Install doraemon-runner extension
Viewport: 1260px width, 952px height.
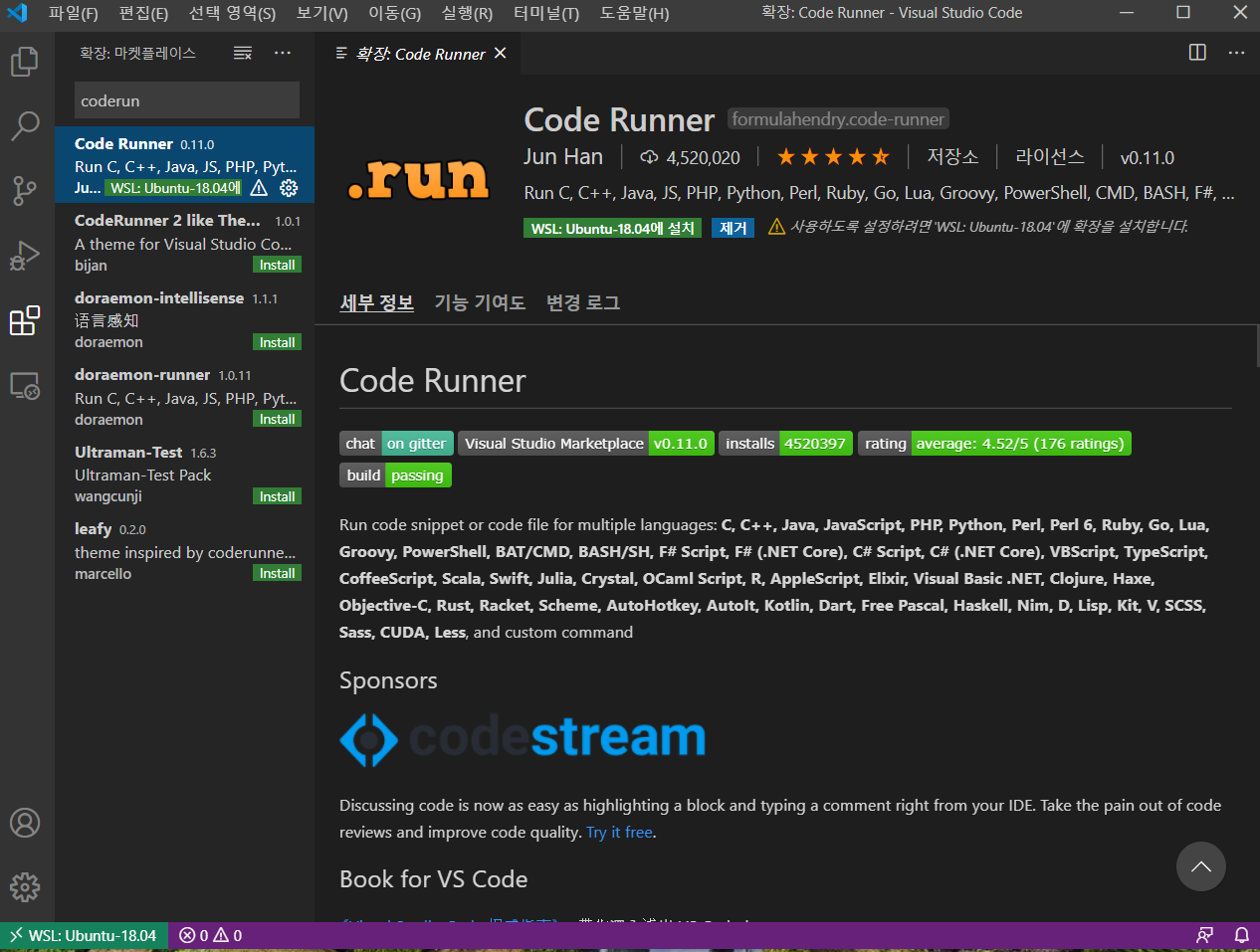277,419
